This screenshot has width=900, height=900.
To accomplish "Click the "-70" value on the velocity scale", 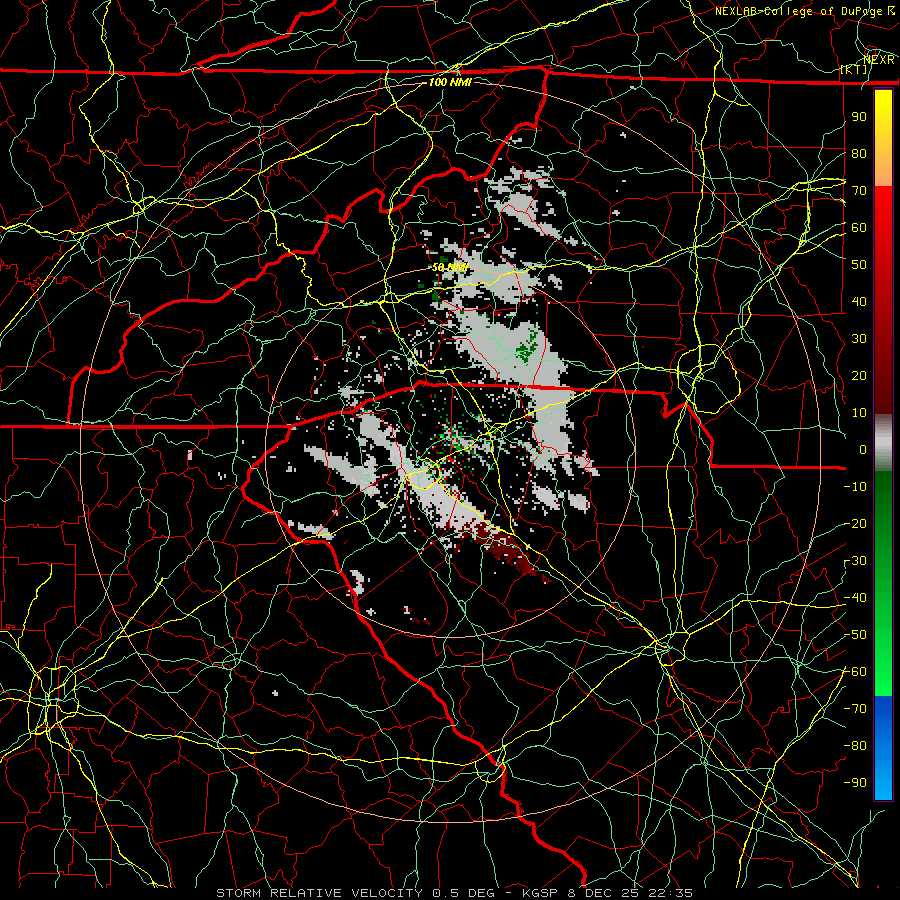I will pyautogui.click(x=855, y=709).
